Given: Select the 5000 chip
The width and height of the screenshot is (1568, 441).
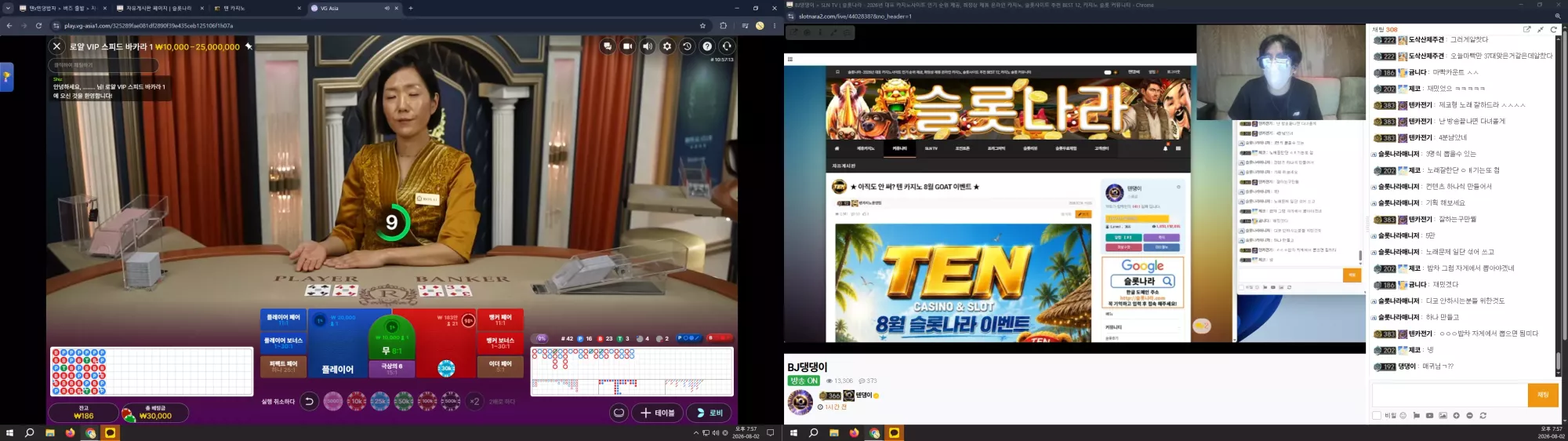Looking at the screenshot, I should pyautogui.click(x=333, y=401).
